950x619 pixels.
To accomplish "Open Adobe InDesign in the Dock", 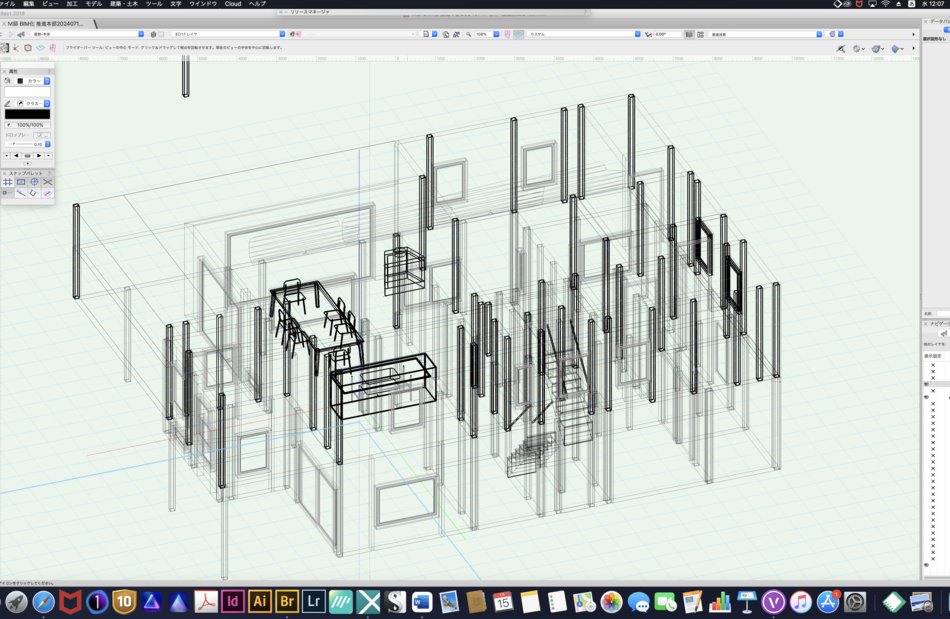I will coord(232,601).
